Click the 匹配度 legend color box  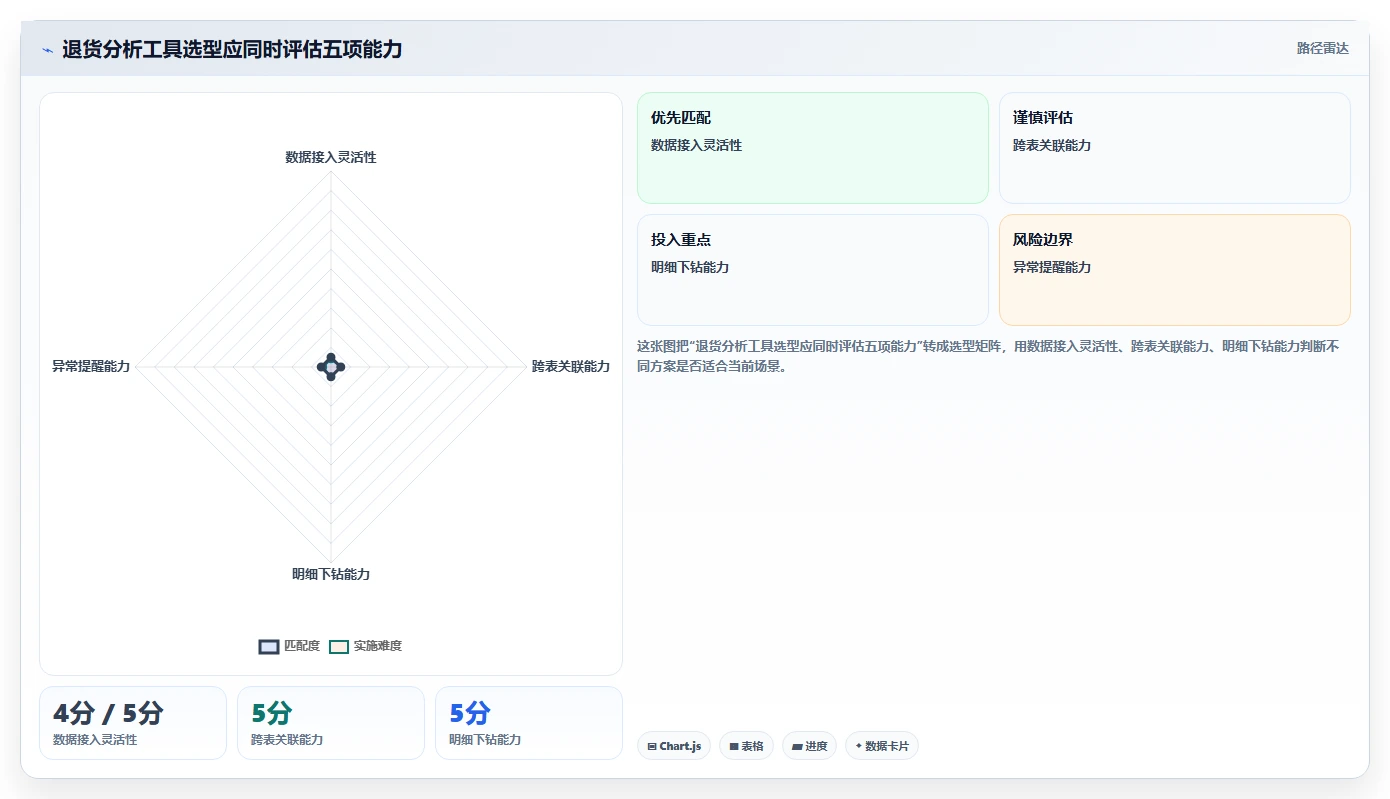click(269, 646)
